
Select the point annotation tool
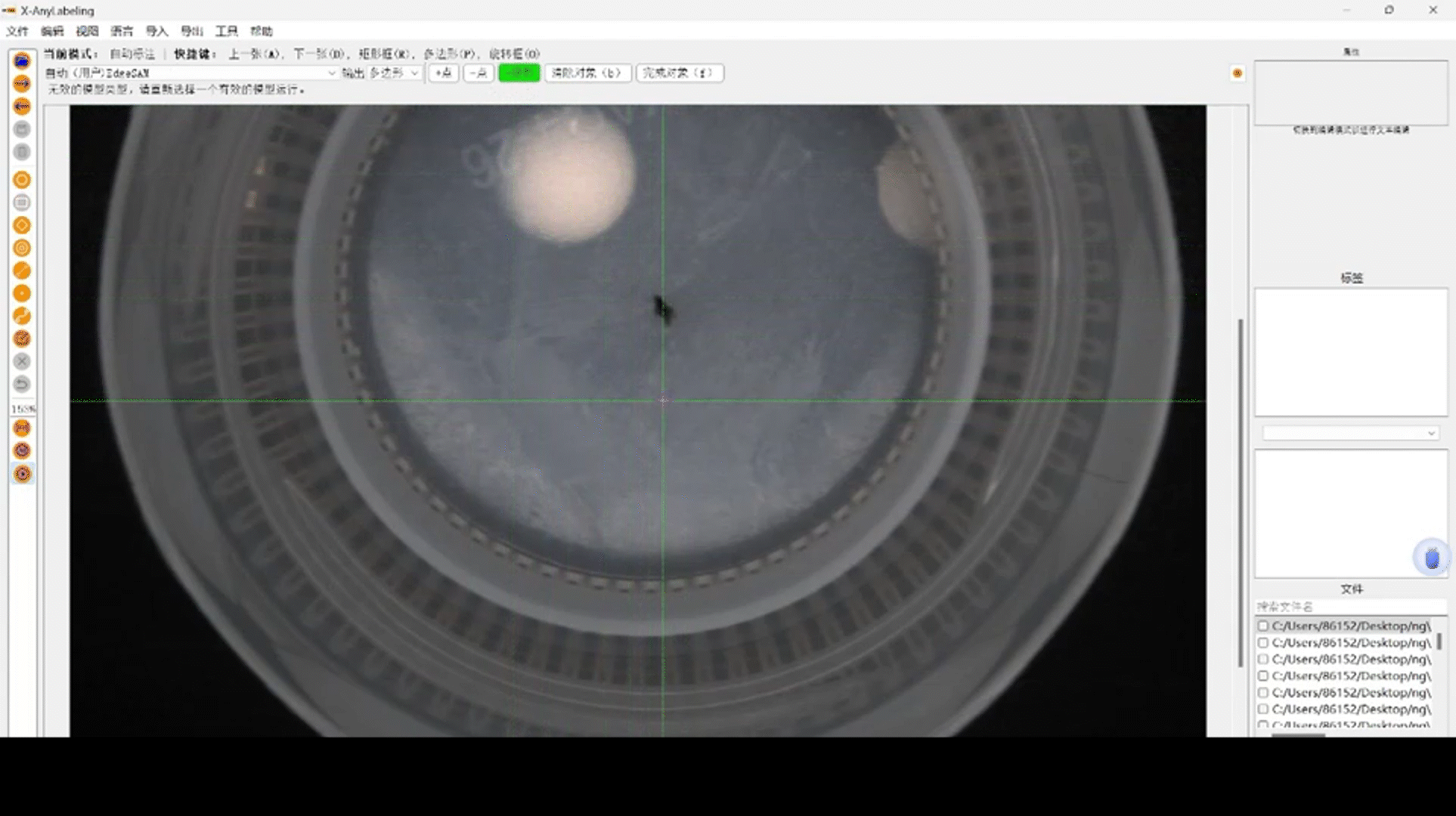point(22,293)
